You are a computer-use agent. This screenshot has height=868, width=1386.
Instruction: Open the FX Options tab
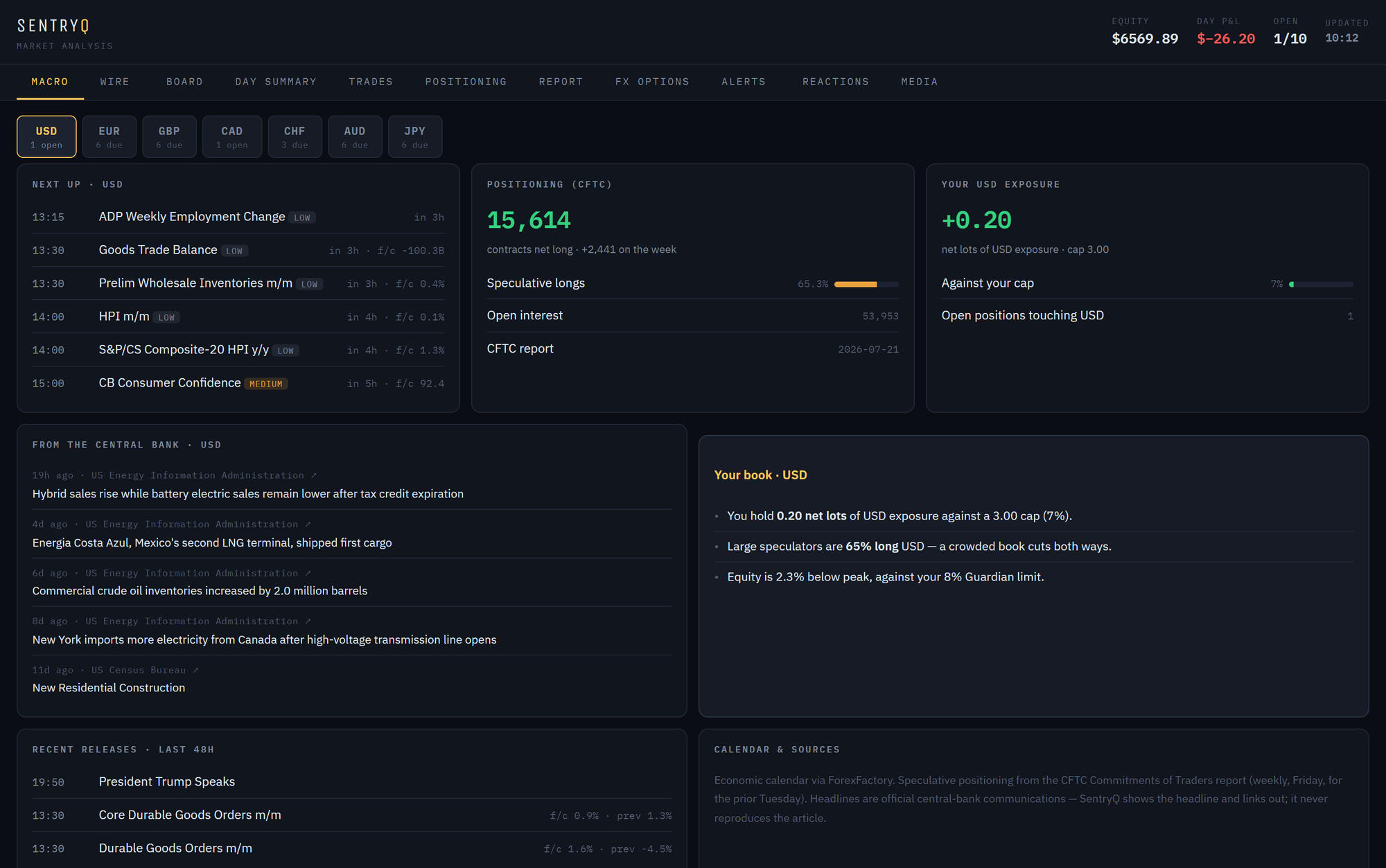click(x=652, y=82)
